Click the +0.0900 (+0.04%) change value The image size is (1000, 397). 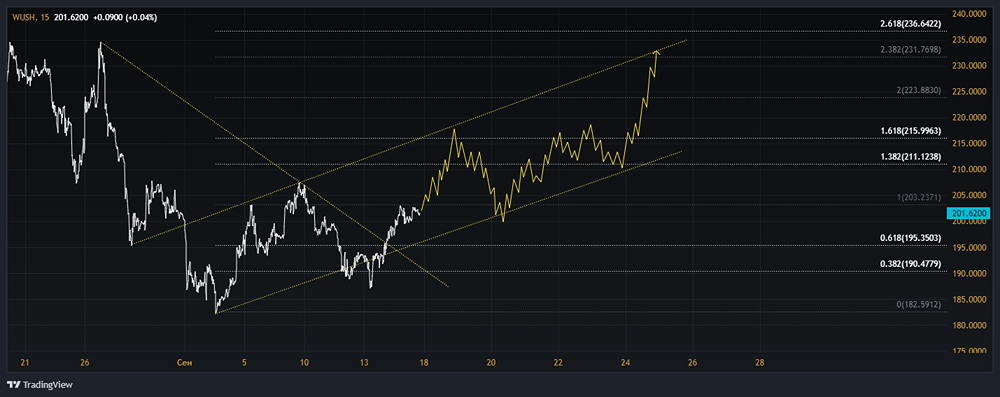click(x=124, y=17)
